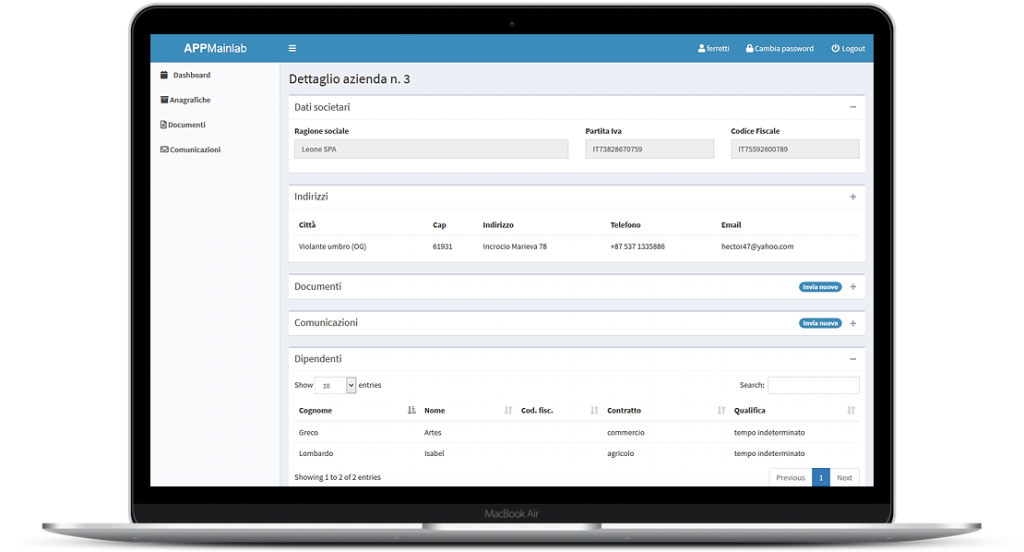Click the hamburger menu toggle icon
The image size is (1024, 552).
tap(292, 48)
